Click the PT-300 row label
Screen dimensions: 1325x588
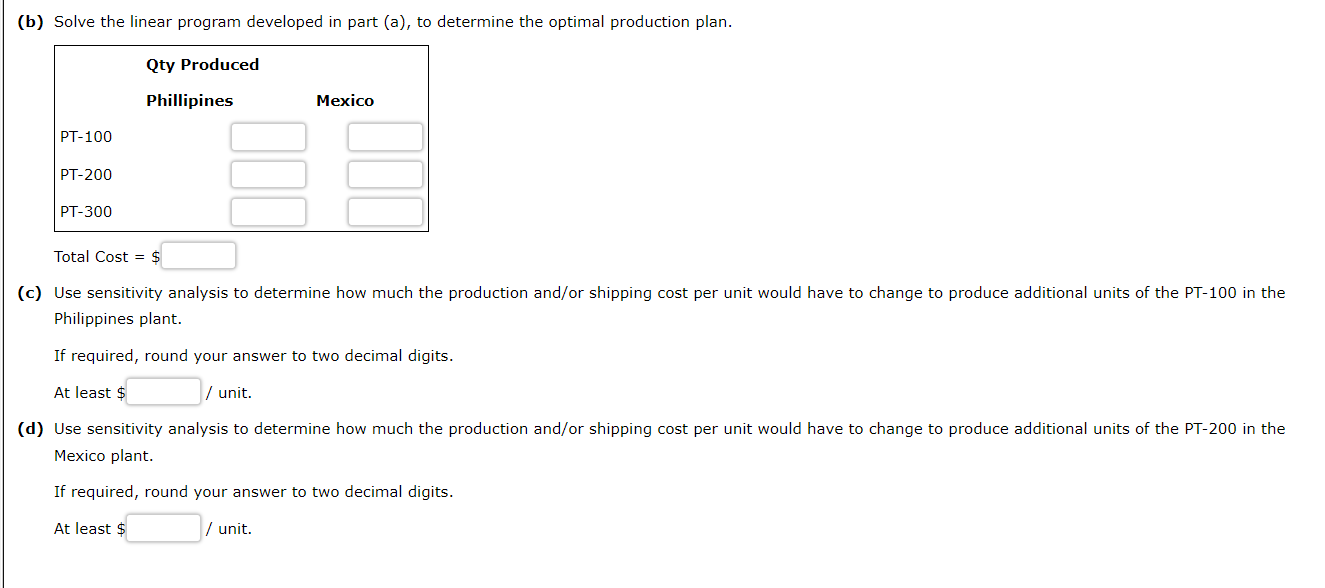click(86, 211)
